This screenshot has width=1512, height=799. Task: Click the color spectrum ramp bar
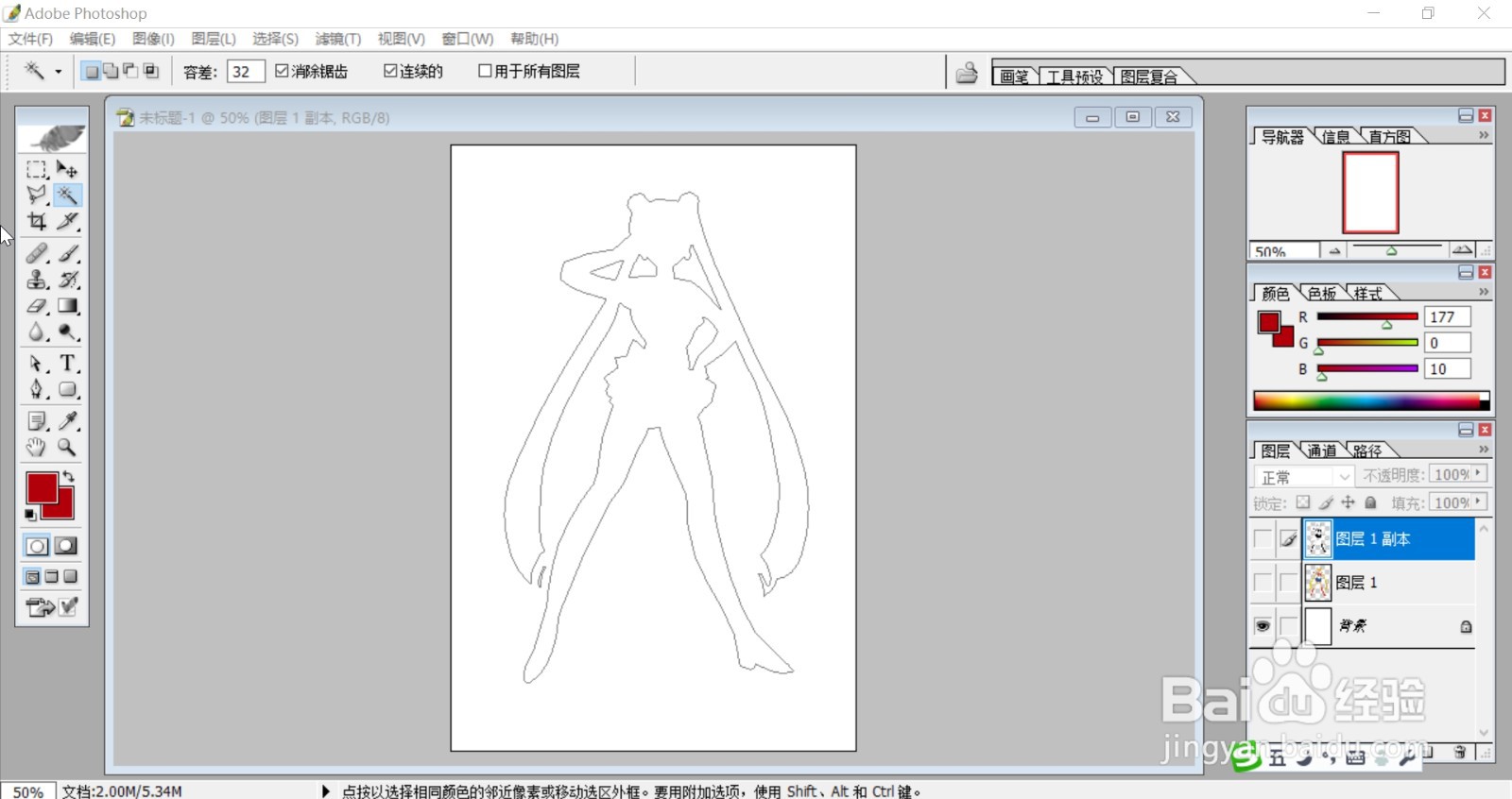pos(1371,400)
